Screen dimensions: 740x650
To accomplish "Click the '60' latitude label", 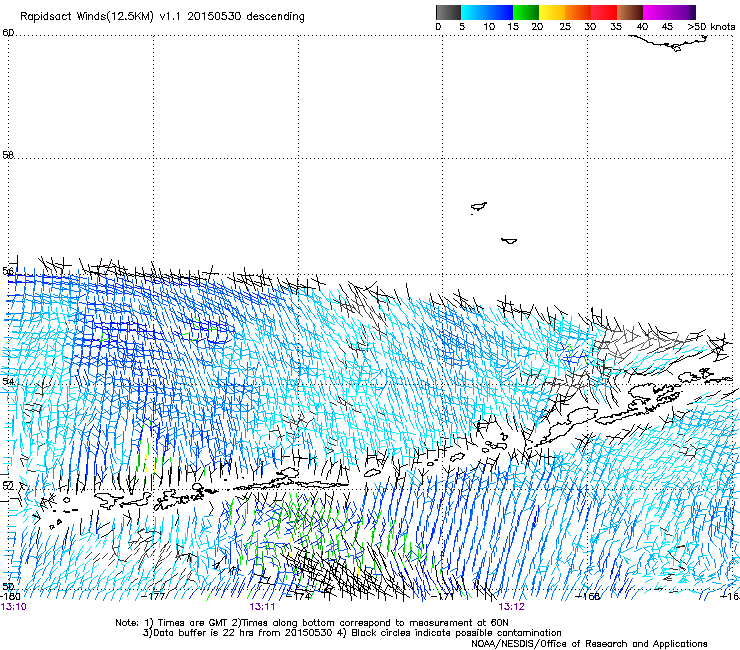I will (8, 33).
